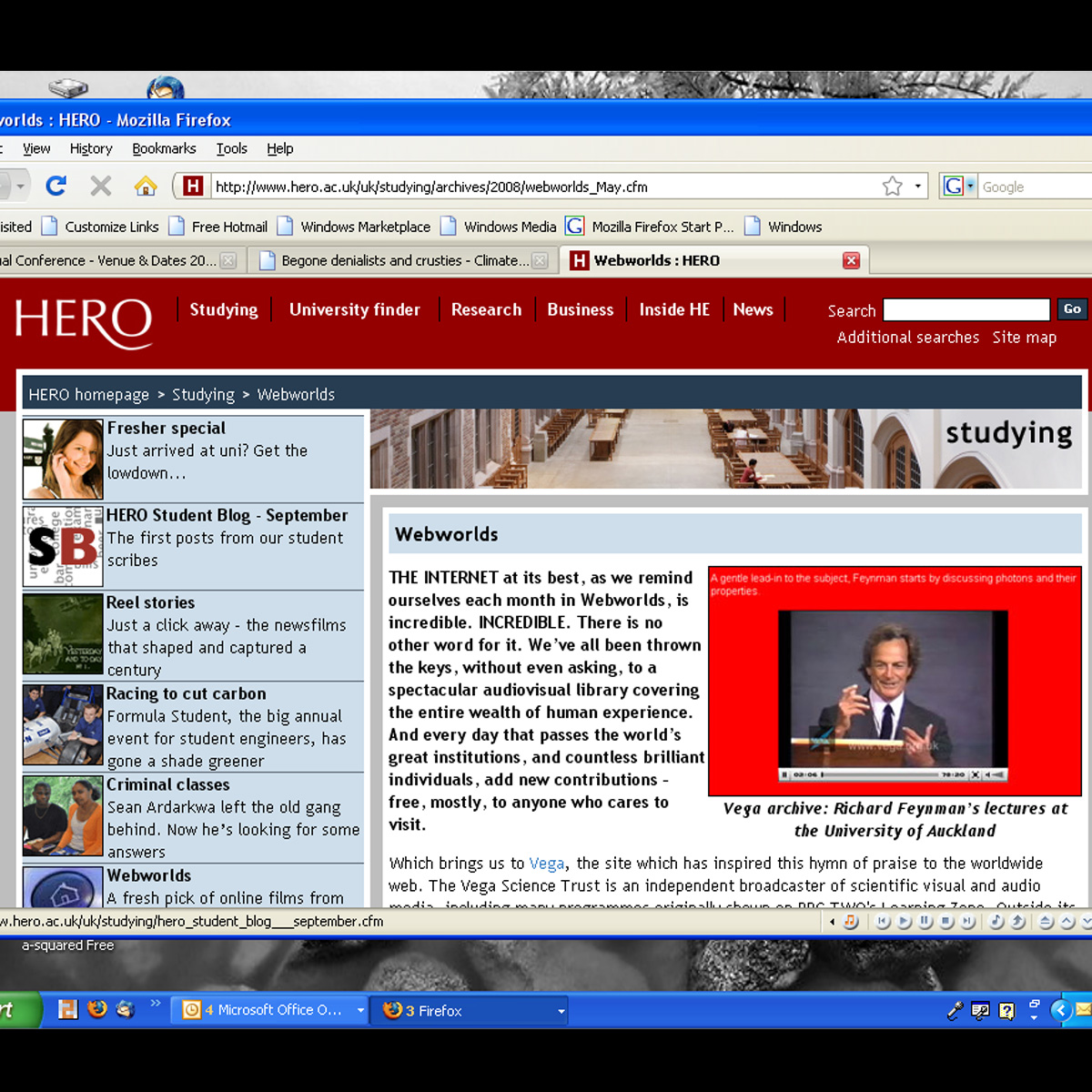Open the mail envelope tray icon
The height and width of the screenshot is (1092, 1092).
click(1083, 1010)
